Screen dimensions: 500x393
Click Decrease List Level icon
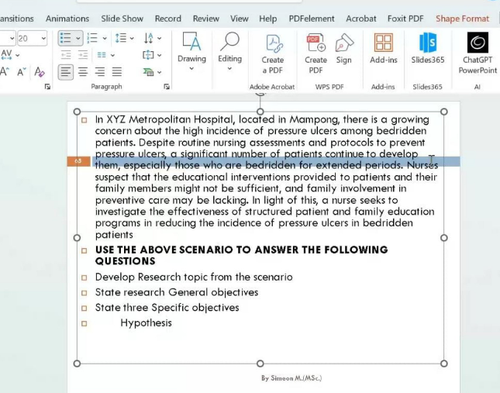66,55
